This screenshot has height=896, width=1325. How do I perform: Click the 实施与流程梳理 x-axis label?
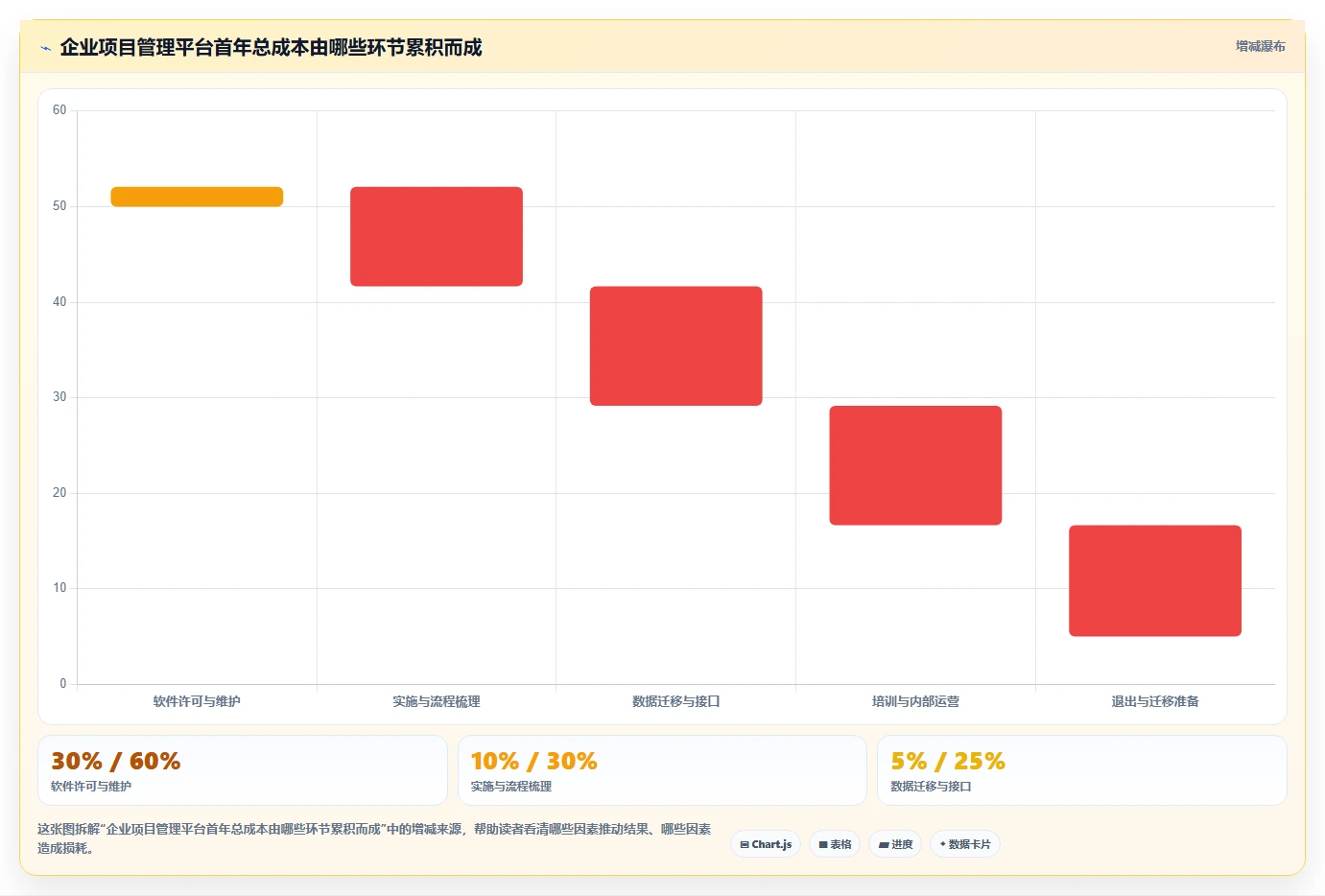pos(437,701)
